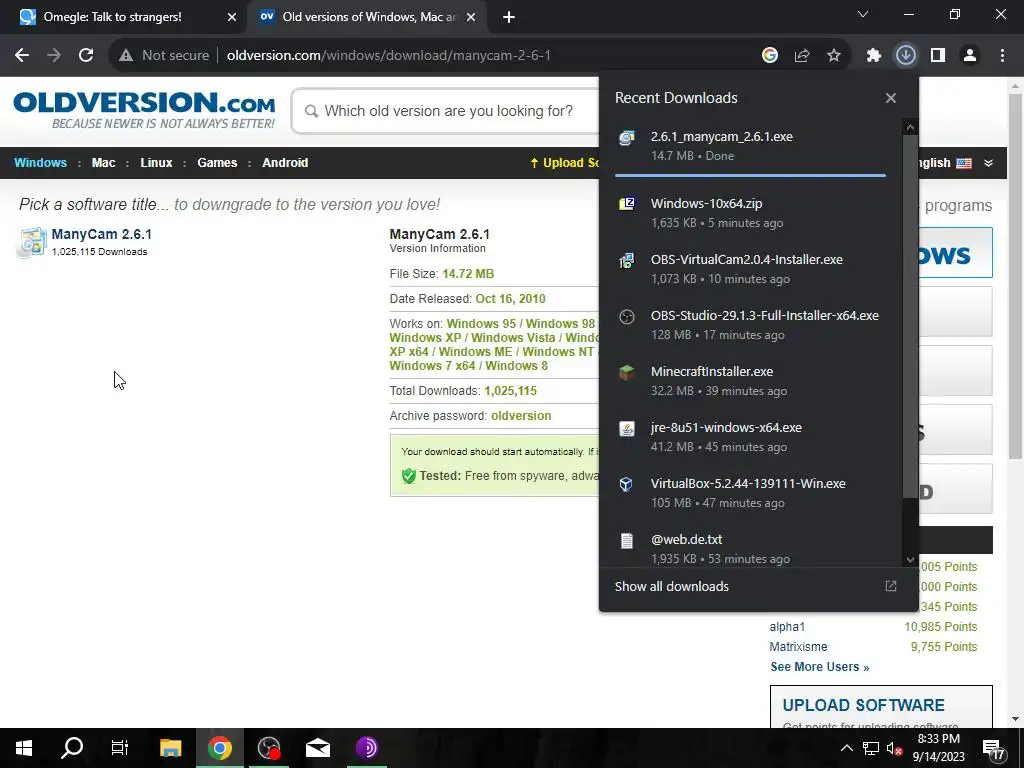
Task: Open the Mac nav menu item
Action: [103, 163]
